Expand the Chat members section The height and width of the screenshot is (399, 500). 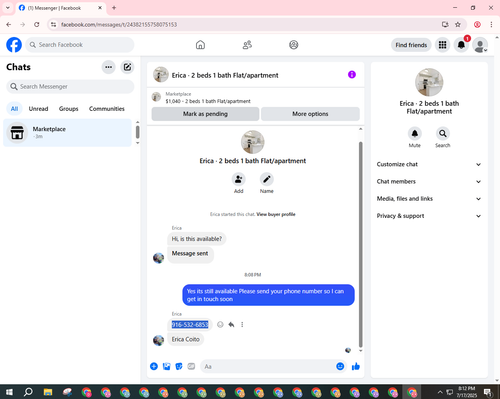tap(429, 182)
